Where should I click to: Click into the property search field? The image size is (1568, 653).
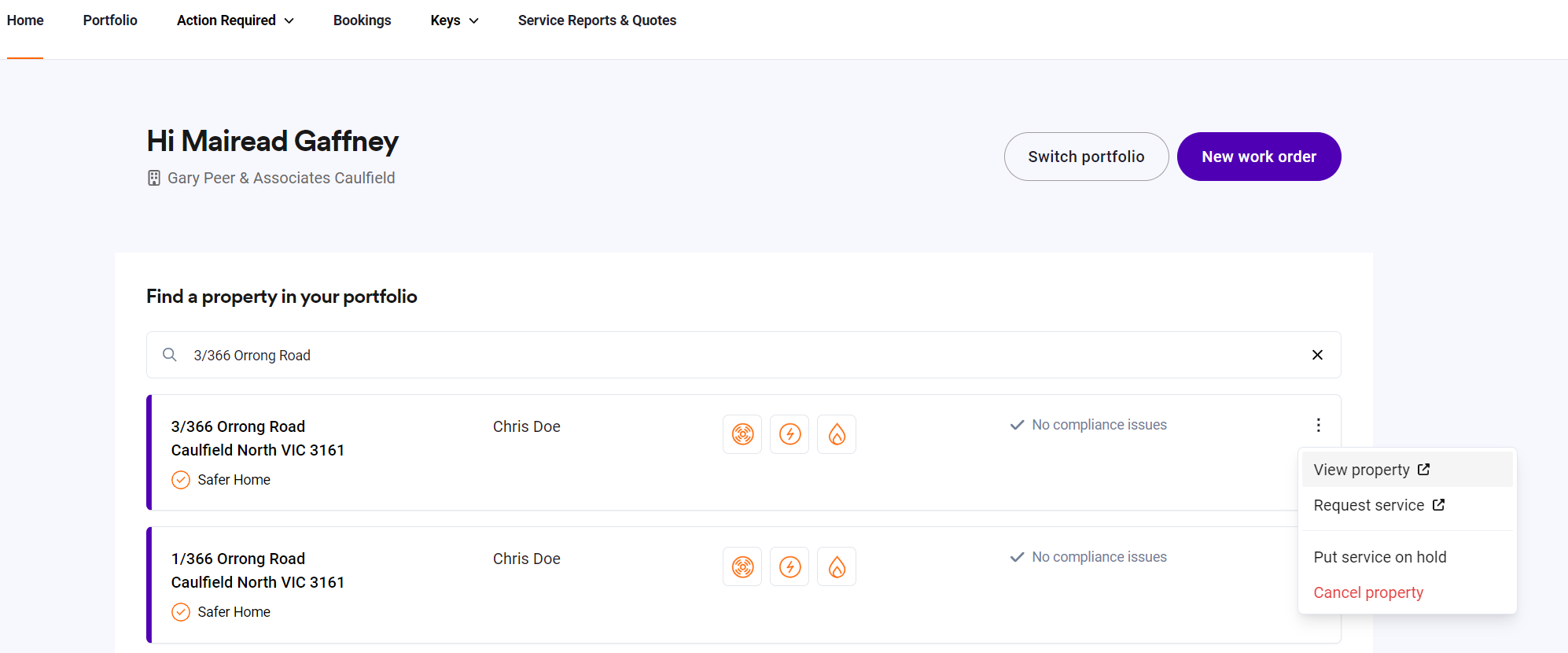(708, 355)
